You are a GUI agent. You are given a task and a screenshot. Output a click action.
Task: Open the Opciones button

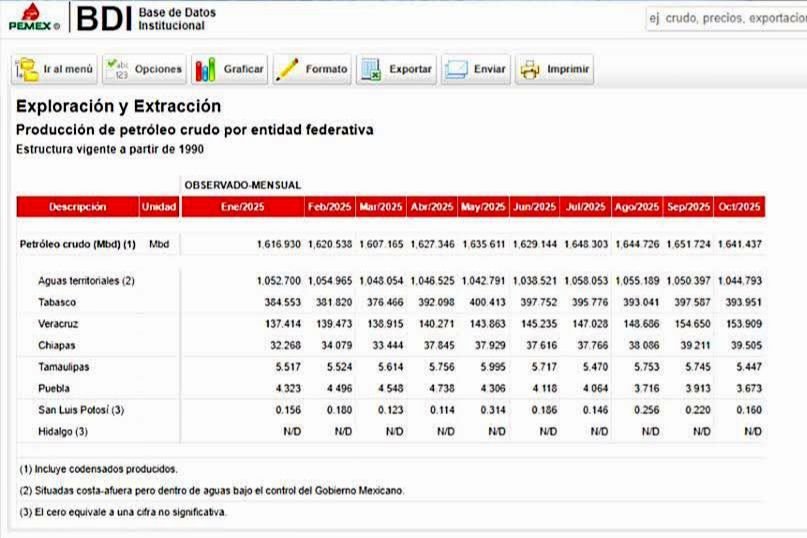[144, 70]
